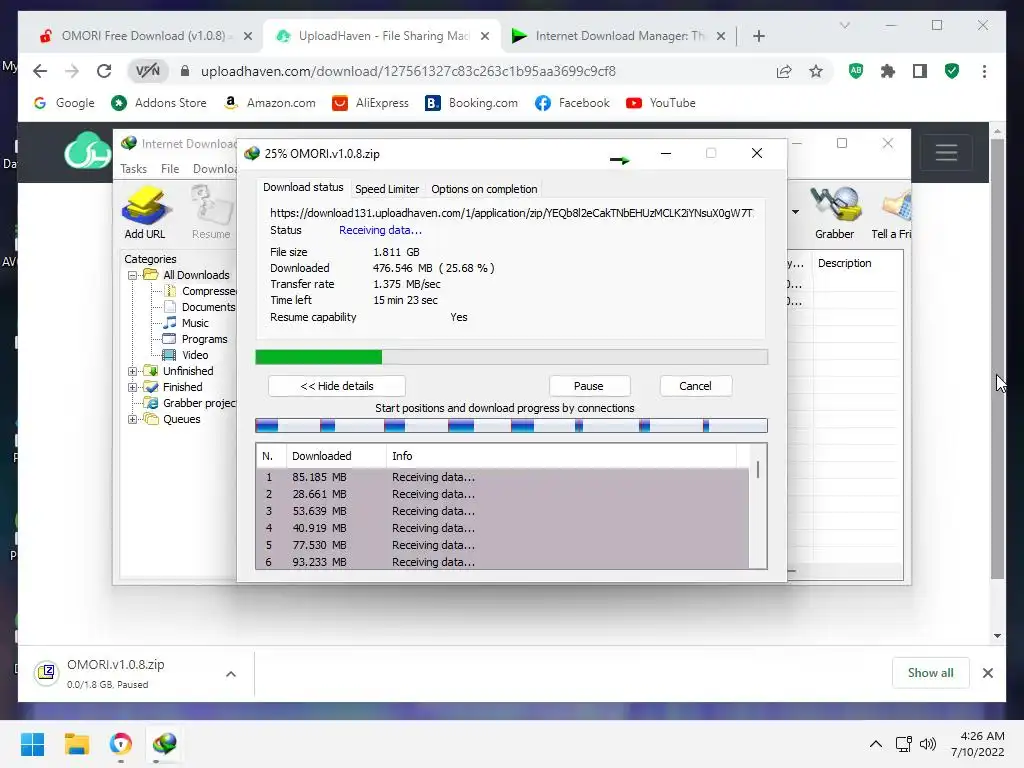Open the AdBlock extension icon
This screenshot has width=1024, height=768.
(x=856, y=71)
